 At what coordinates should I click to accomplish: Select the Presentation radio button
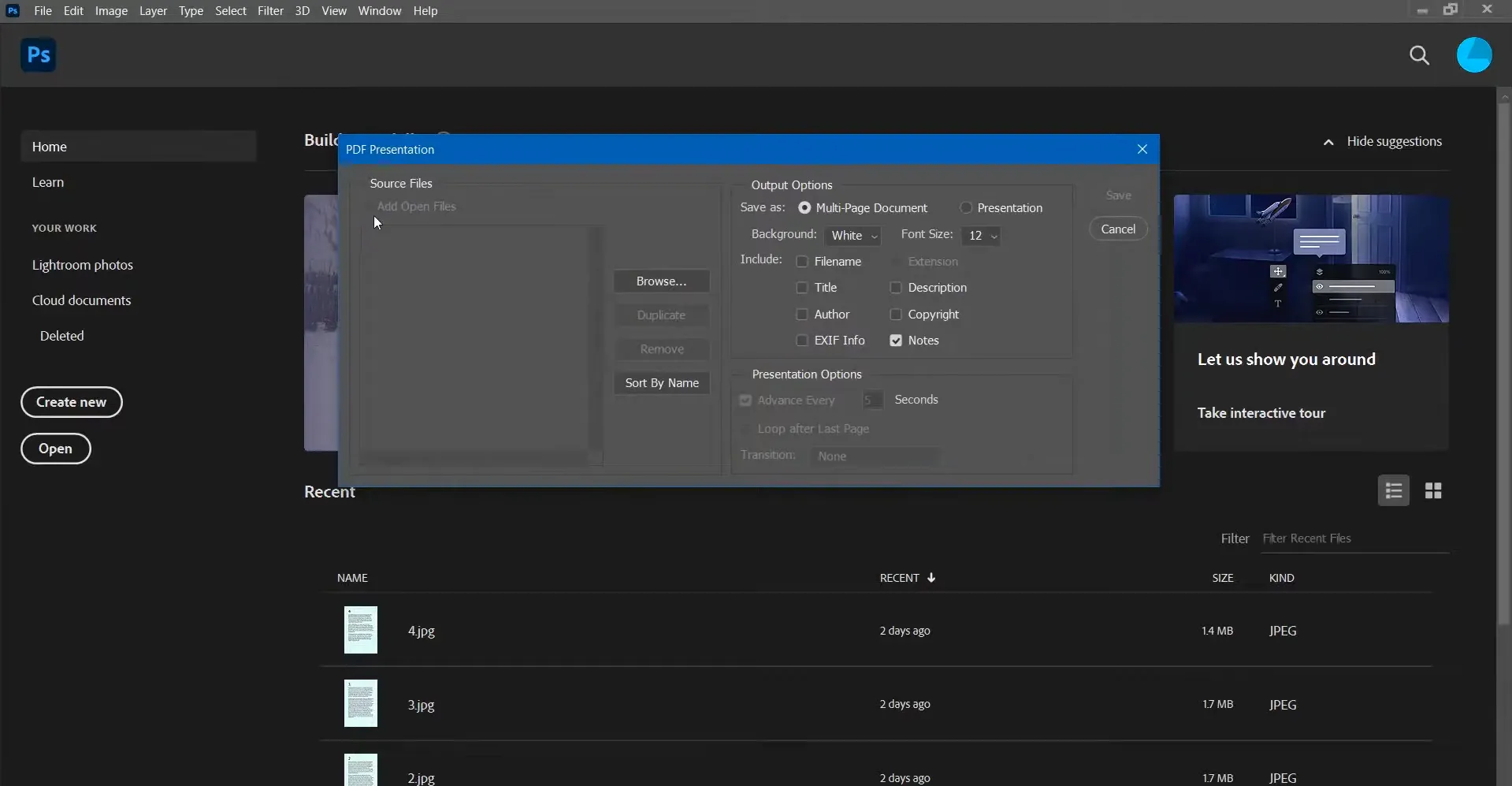(x=965, y=208)
